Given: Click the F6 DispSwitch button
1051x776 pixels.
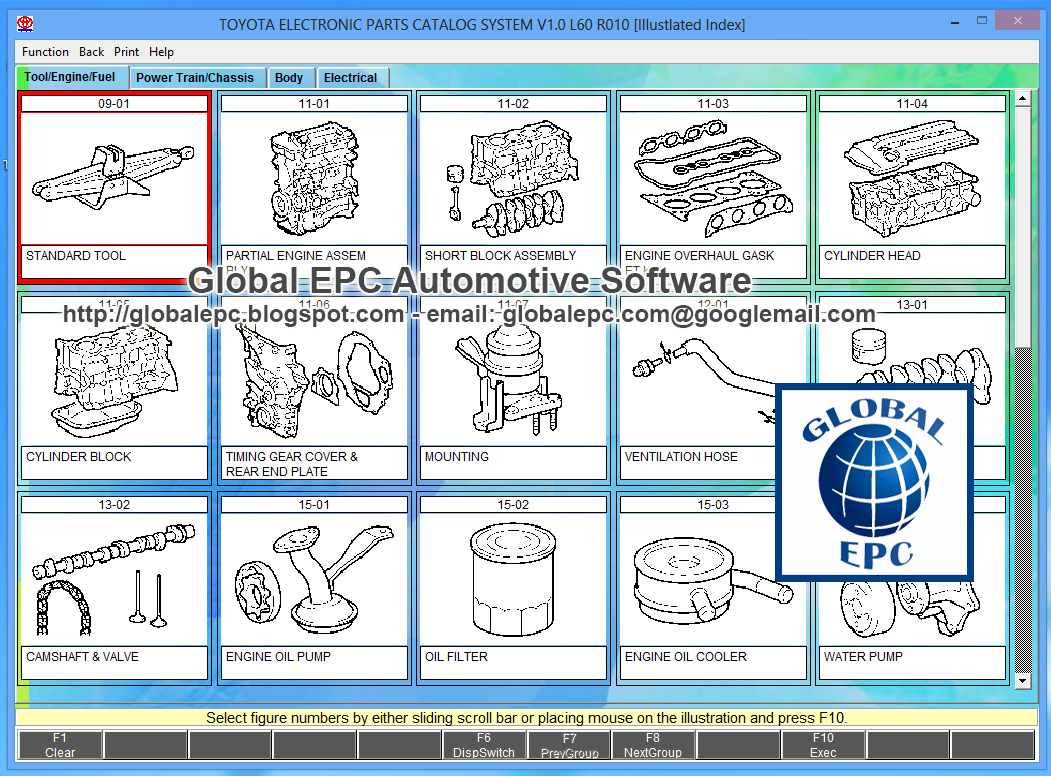Looking at the screenshot, I should pos(484,745).
